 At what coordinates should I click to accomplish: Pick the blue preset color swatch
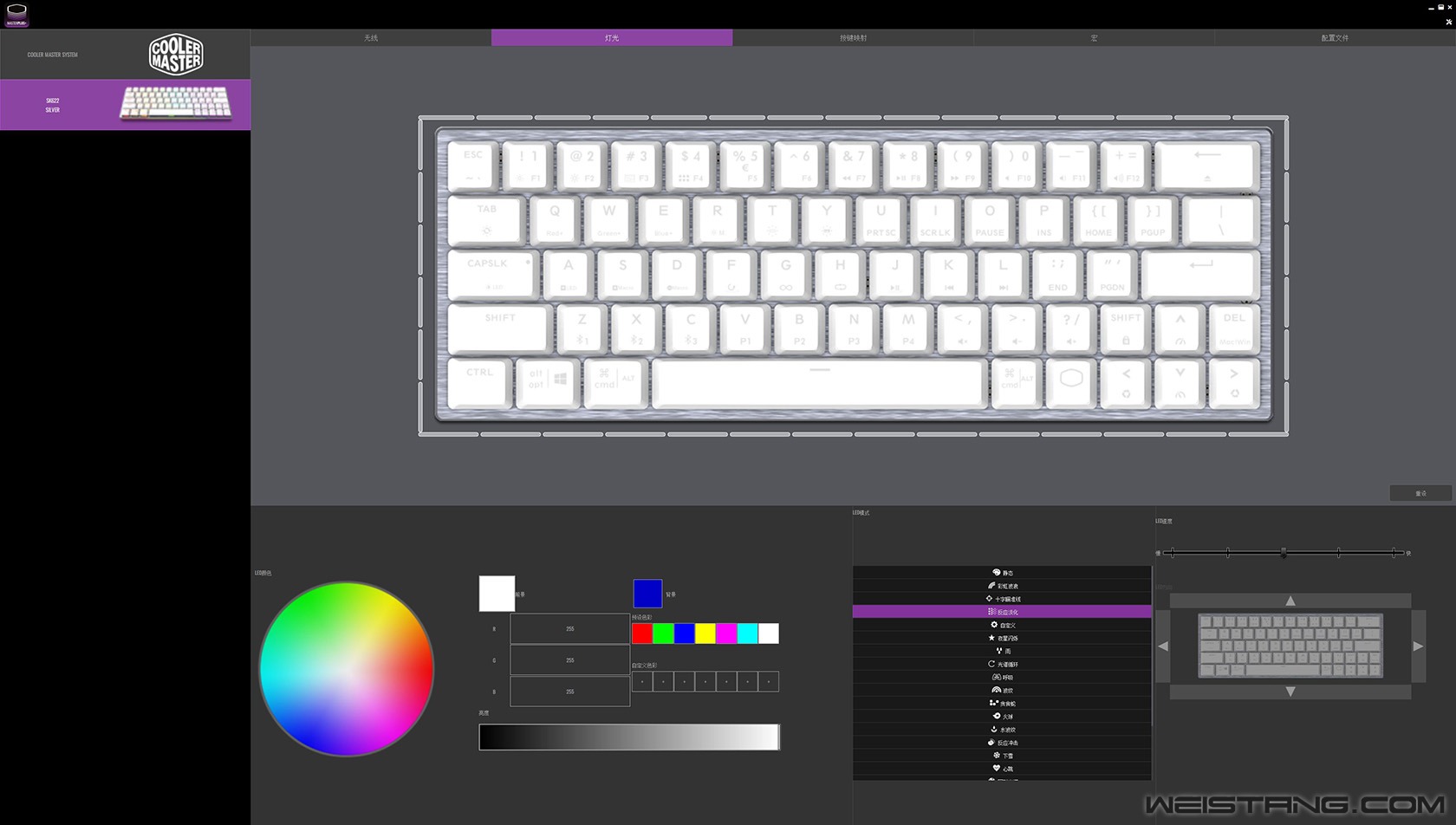point(684,633)
